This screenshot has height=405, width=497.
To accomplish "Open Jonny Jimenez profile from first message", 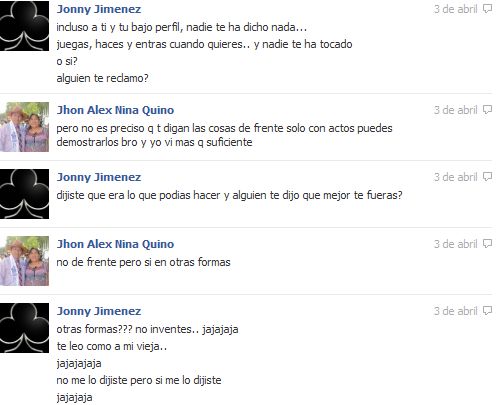I will tap(99, 9).
